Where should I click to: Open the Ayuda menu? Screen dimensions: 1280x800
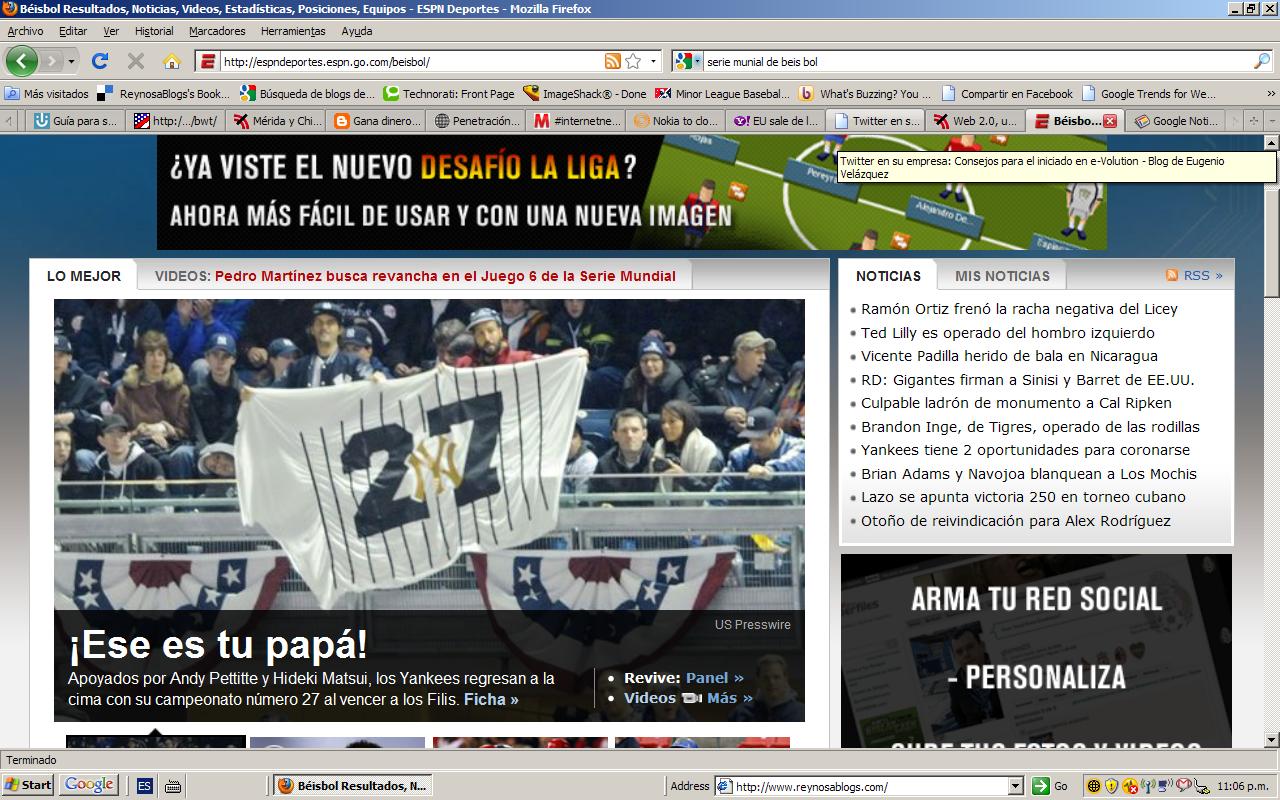coord(357,31)
